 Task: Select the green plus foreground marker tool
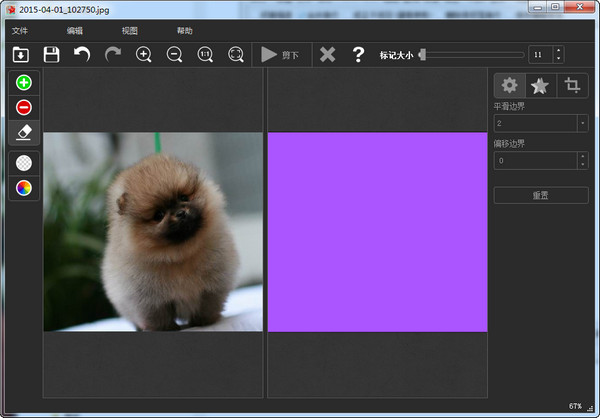click(x=24, y=83)
